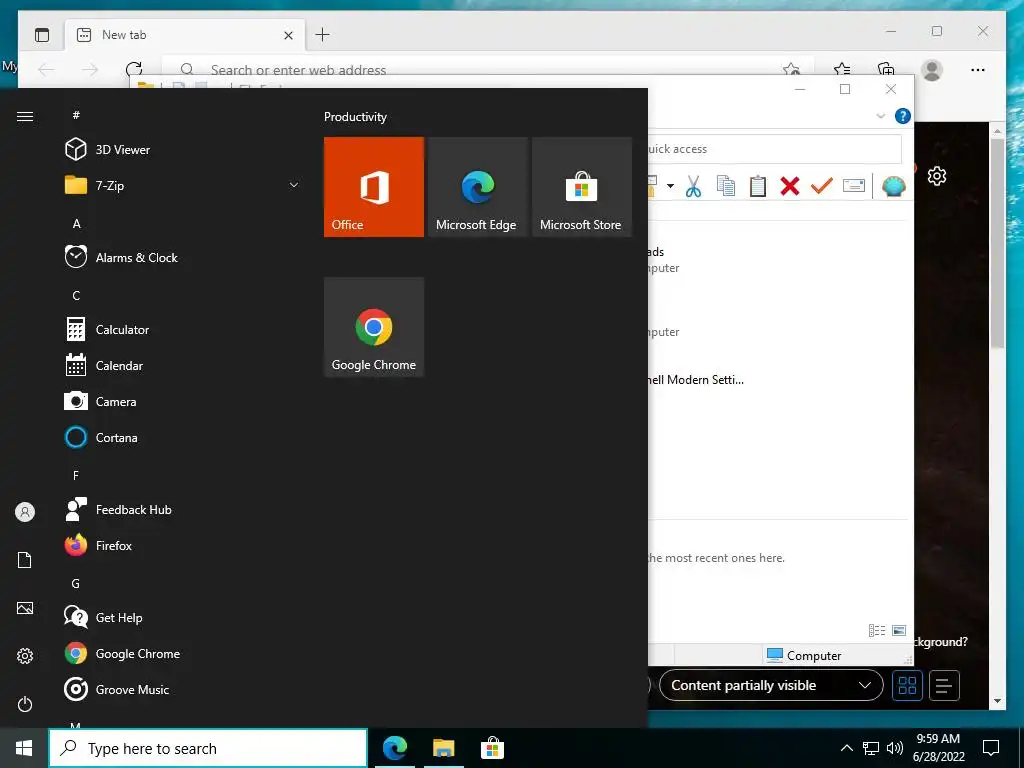Click the Power button in Start sidebar

[x=25, y=704]
